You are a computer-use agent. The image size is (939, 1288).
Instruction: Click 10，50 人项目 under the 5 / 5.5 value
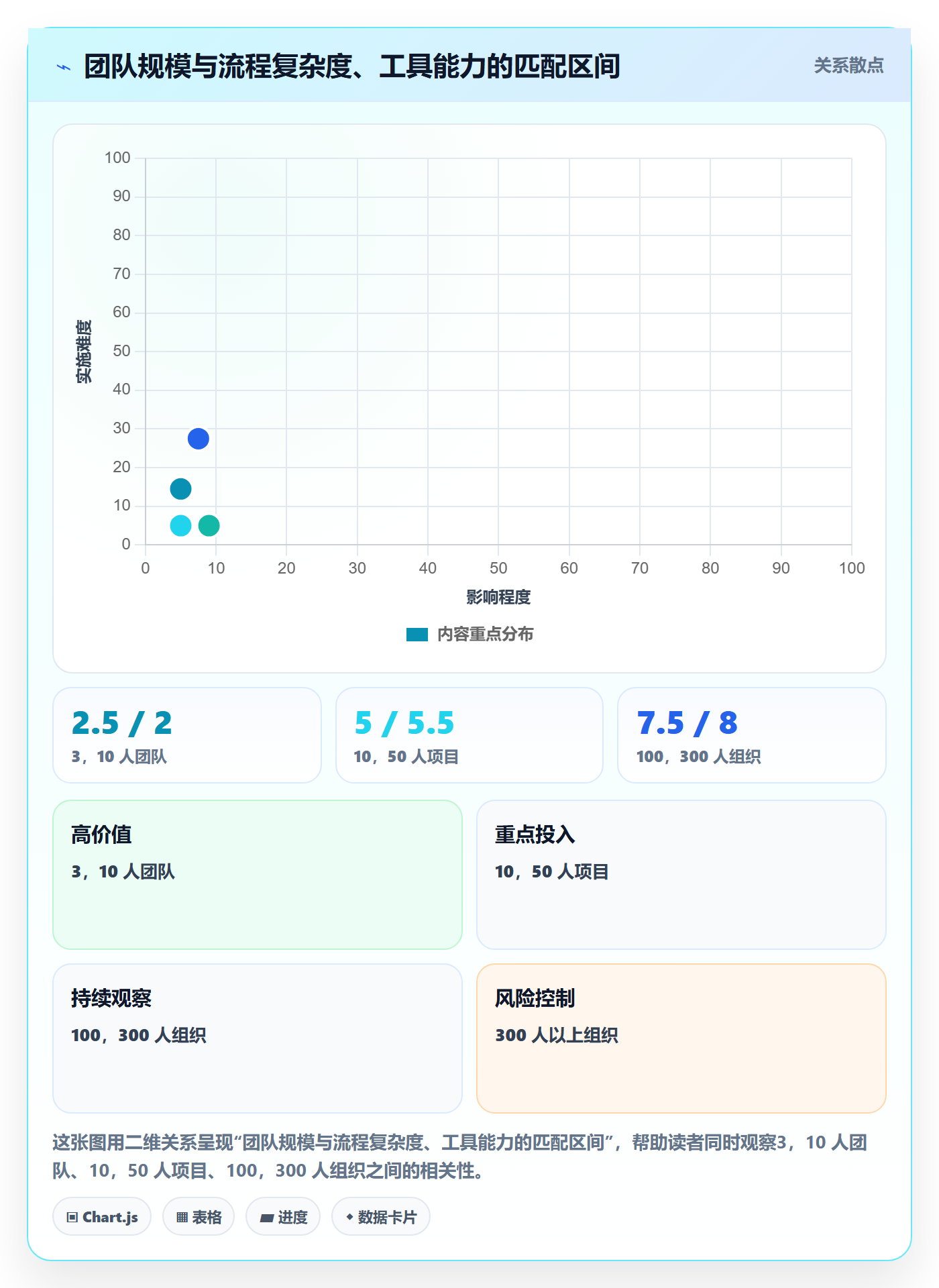point(406,757)
